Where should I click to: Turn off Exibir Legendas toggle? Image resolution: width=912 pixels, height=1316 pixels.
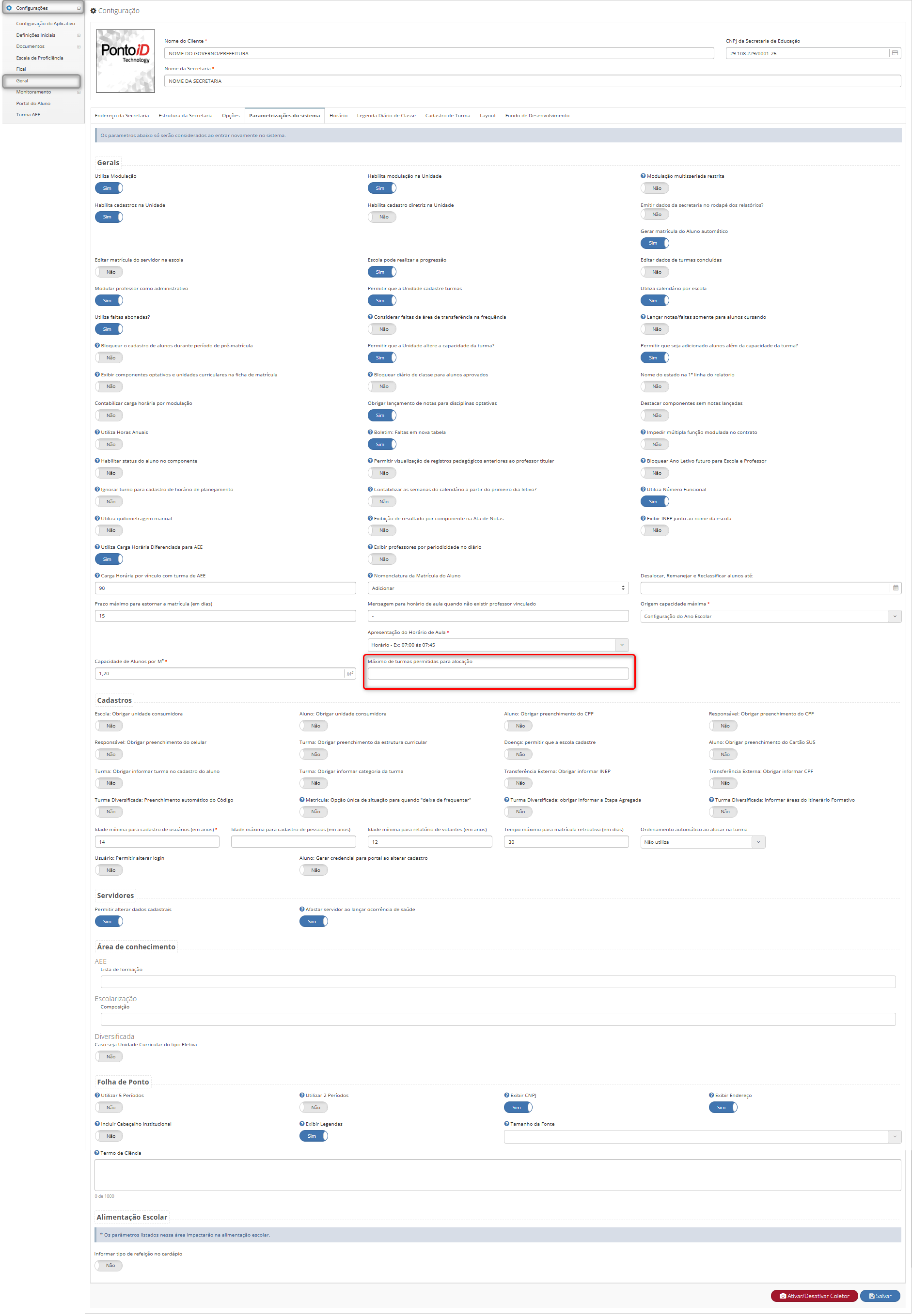point(314,1136)
